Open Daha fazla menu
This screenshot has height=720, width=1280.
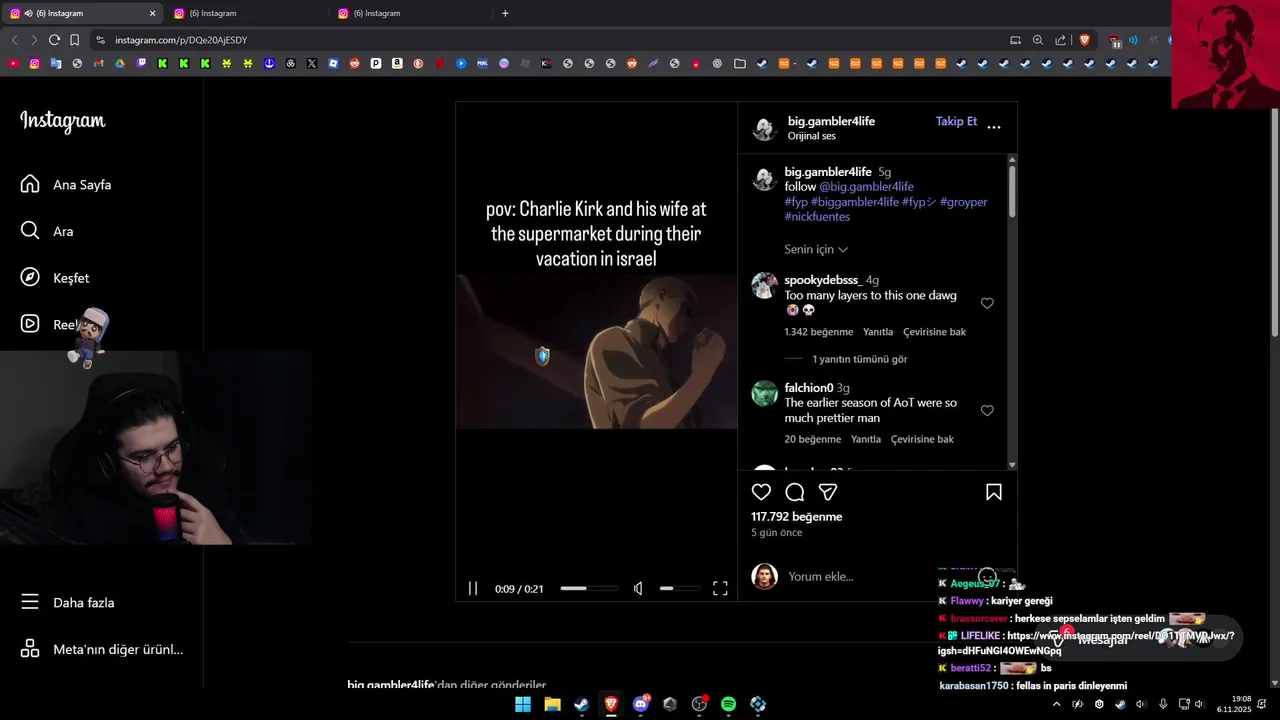coord(68,603)
